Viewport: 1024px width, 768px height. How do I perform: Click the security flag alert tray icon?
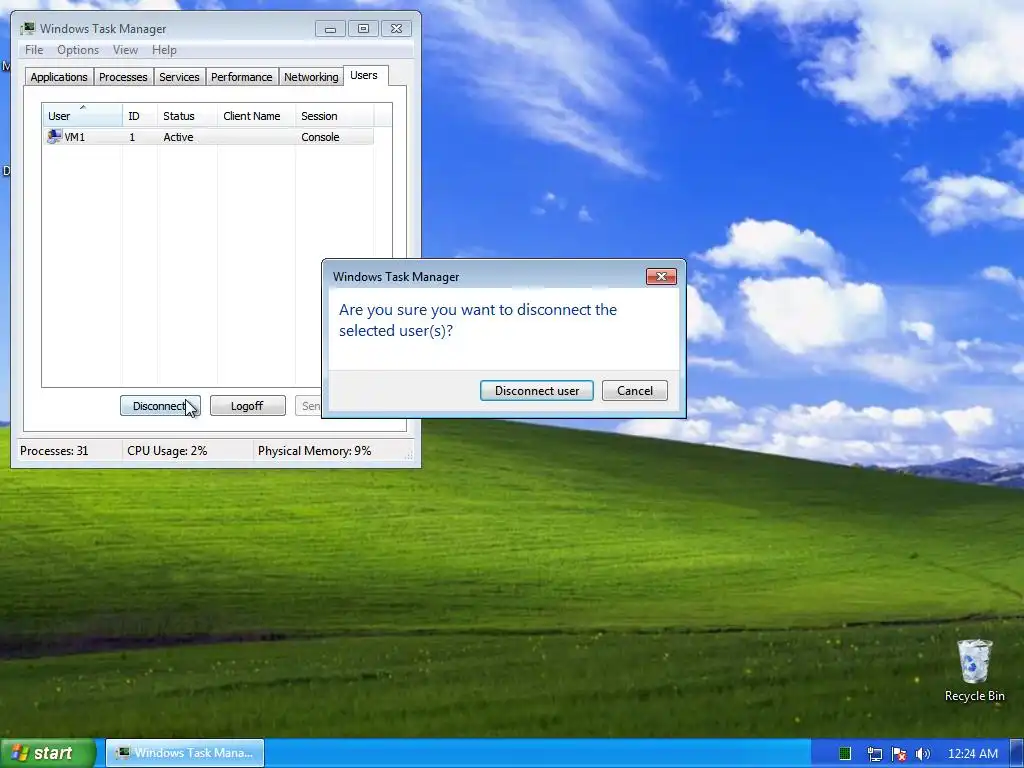tap(899, 754)
